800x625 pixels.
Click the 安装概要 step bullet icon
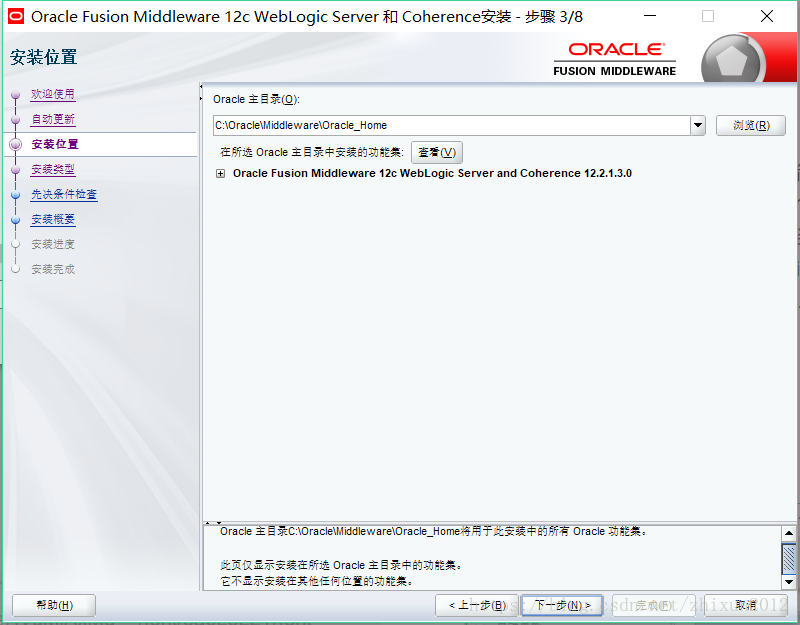click(x=15, y=219)
